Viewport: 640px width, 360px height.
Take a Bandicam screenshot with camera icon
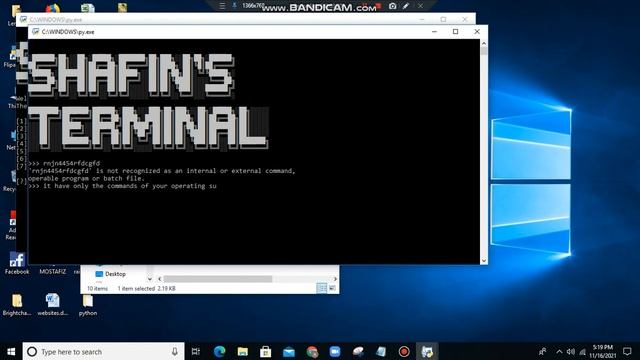pyautogui.click(x=392, y=6)
